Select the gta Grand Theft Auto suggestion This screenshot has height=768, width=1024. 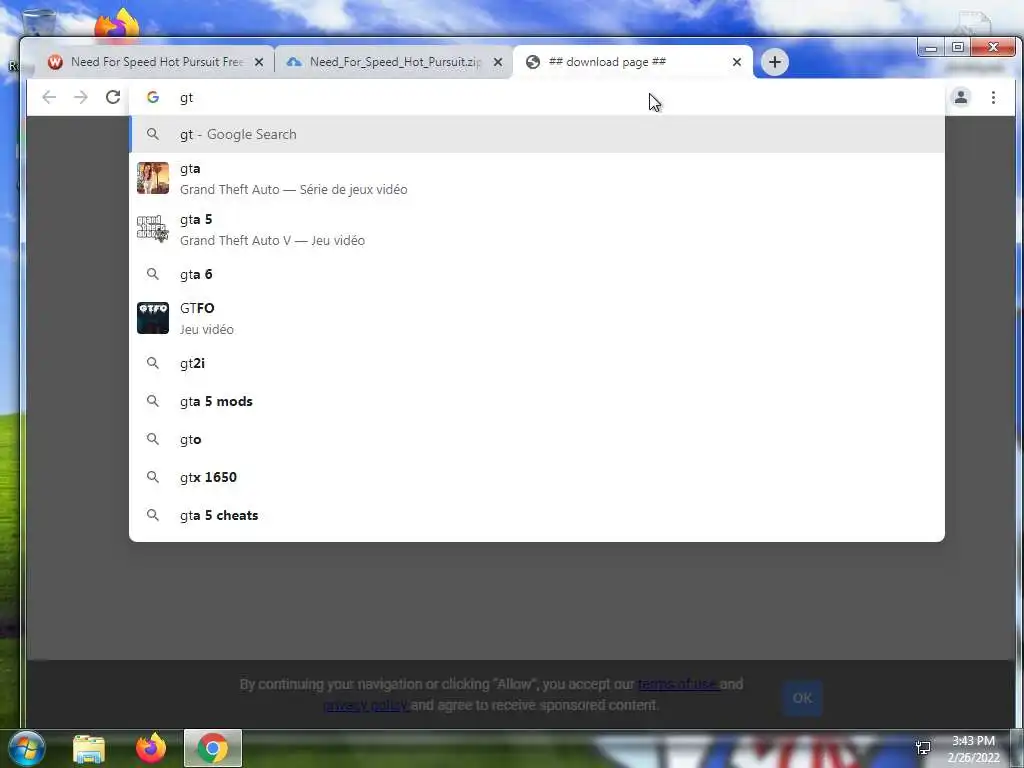[537, 178]
